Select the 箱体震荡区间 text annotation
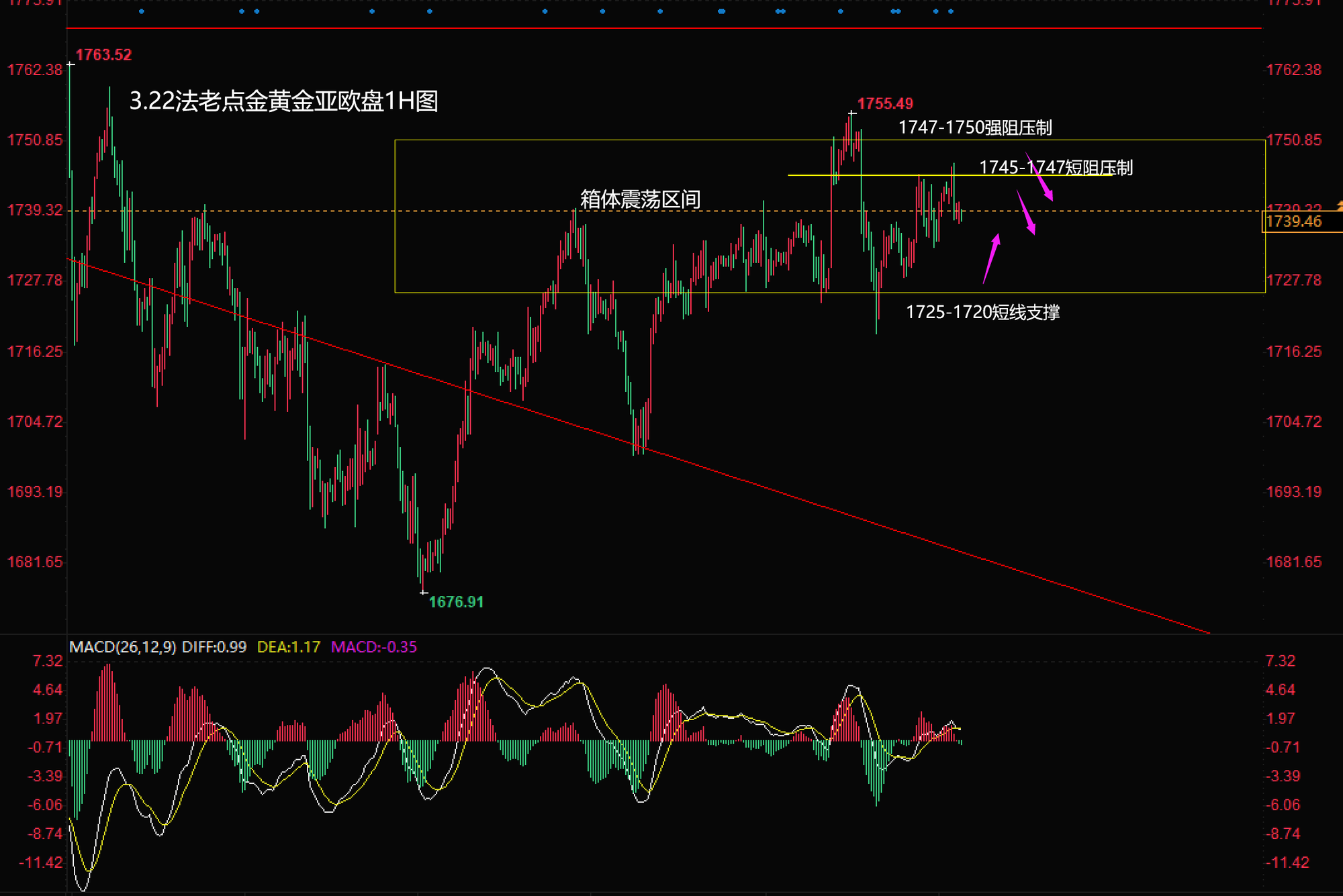 coord(640,199)
